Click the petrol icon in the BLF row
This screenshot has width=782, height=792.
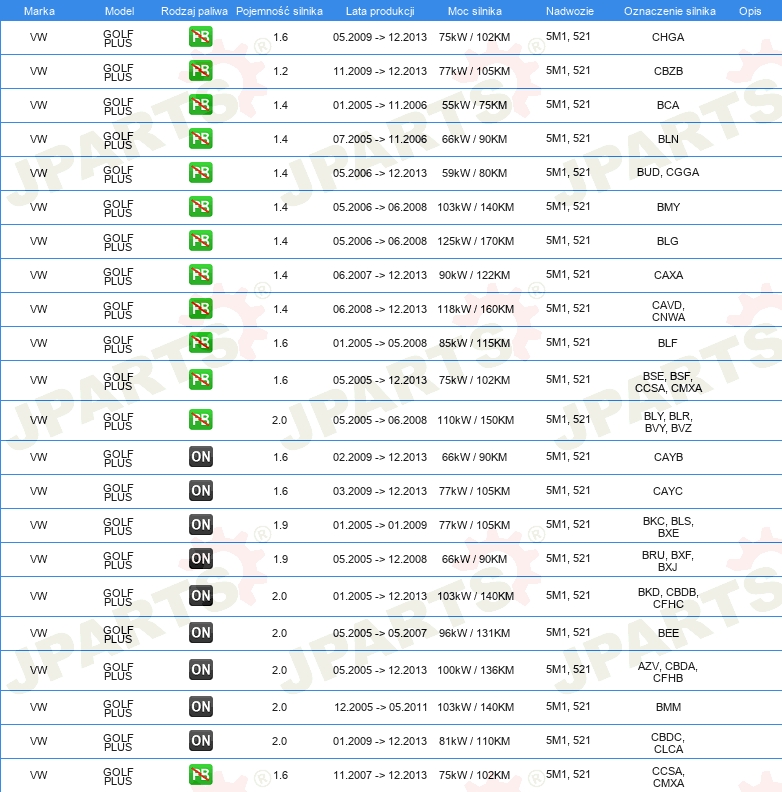[201, 342]
